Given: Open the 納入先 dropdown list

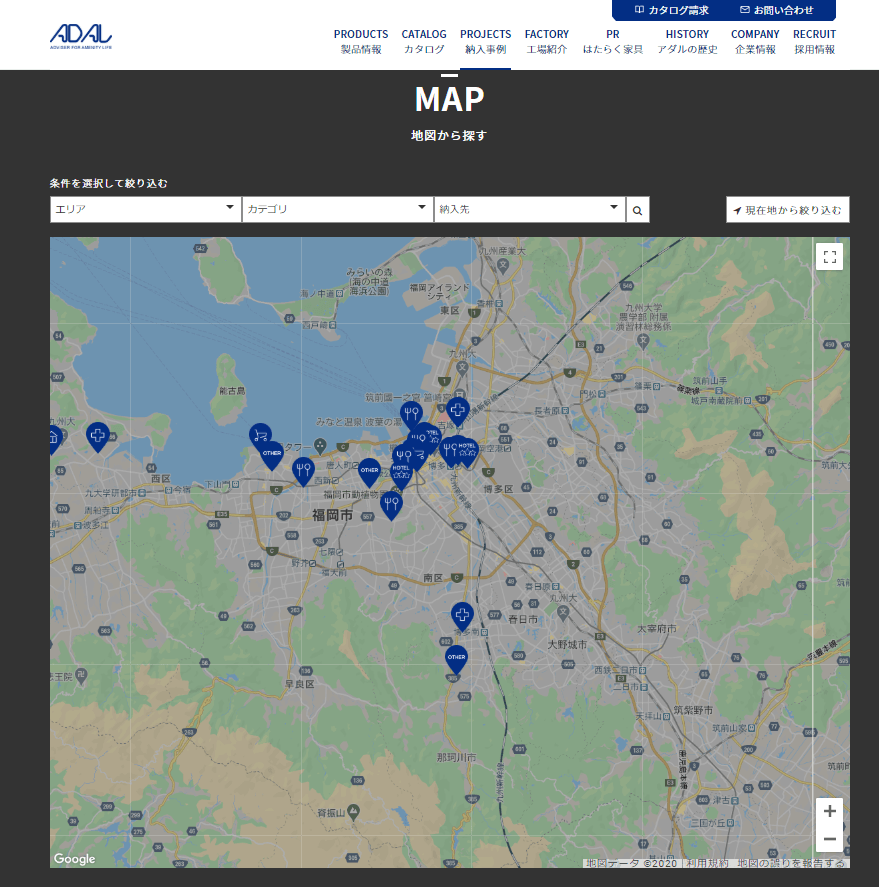Looking at the screenshot, I should (x=529, y=209).
